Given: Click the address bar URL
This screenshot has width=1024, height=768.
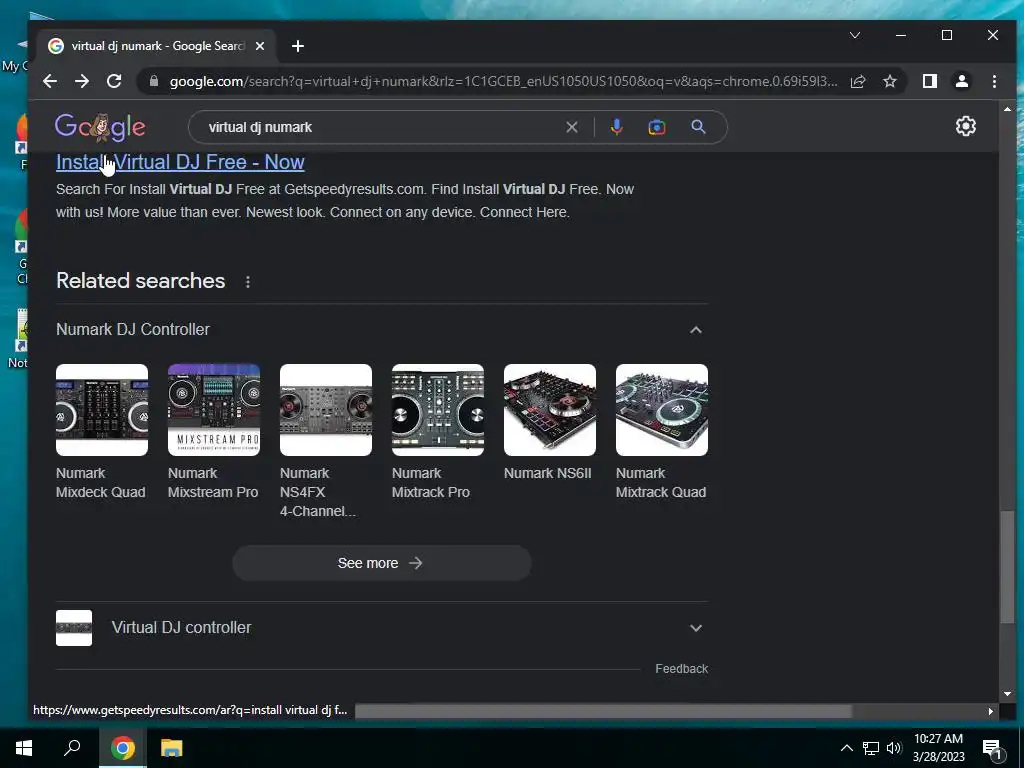Looking at the screenshot, I should tap(503, 82).
